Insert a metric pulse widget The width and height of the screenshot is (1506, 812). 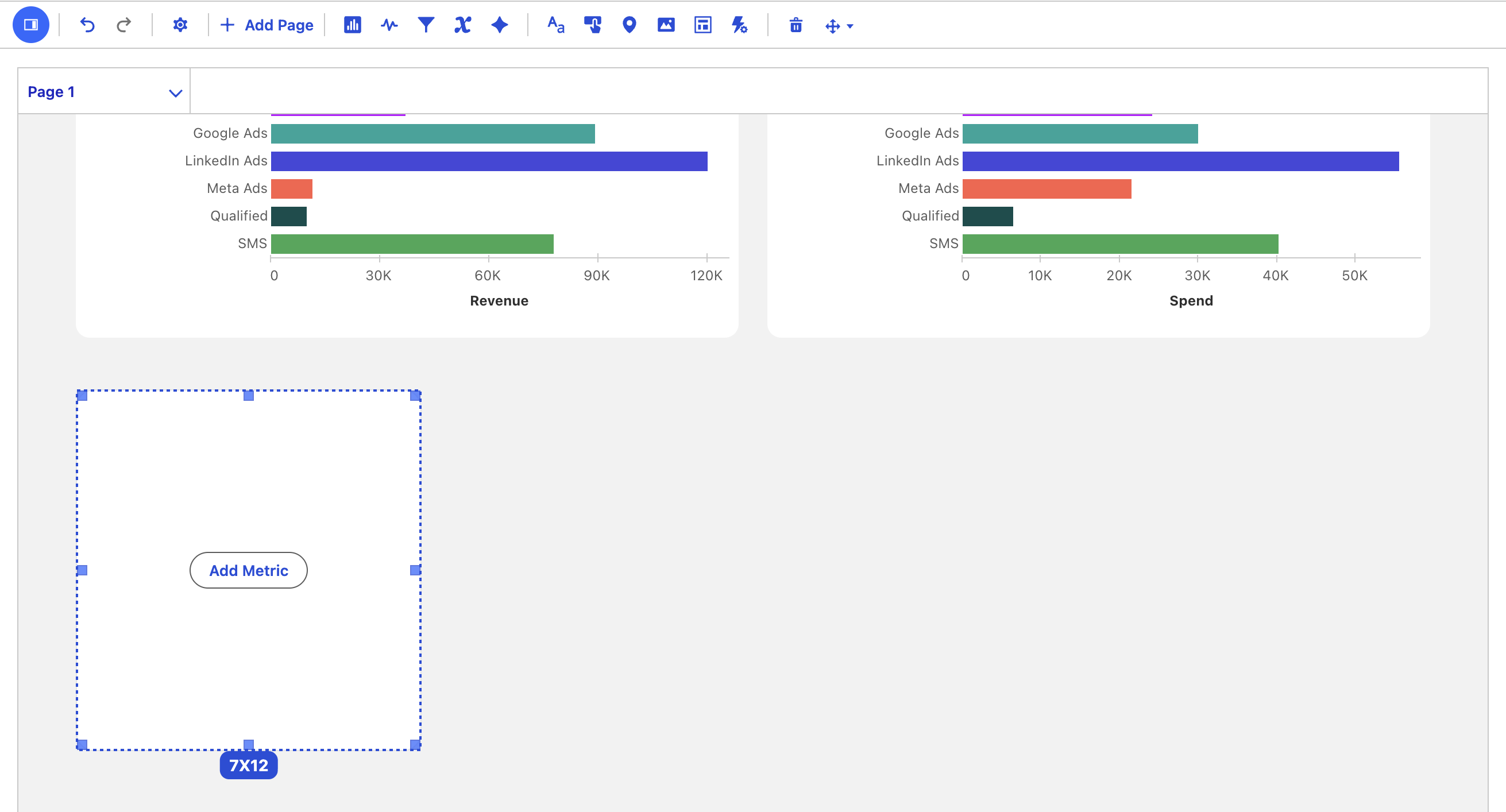(389, 25)
